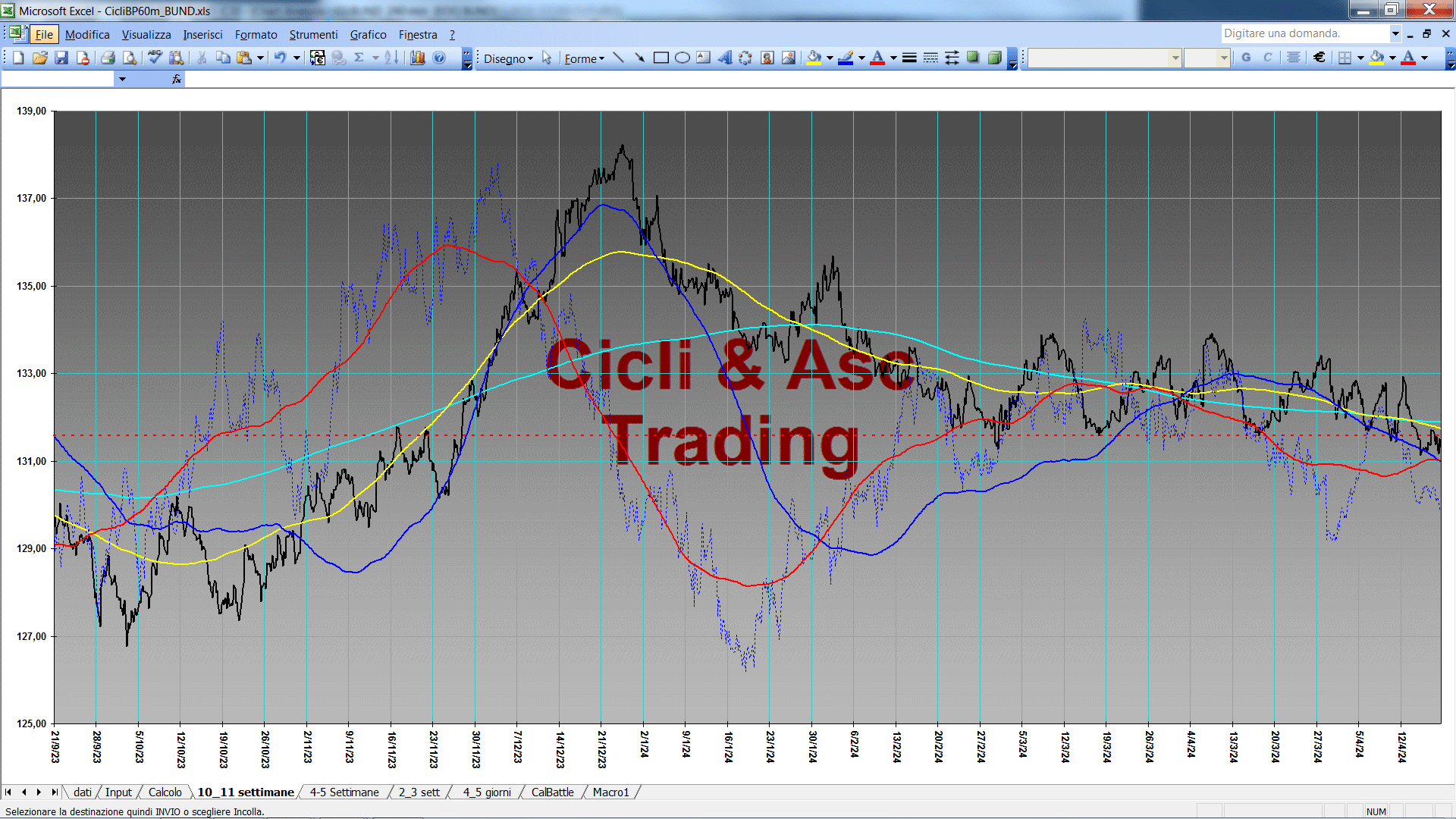Image resolution: width=1456 pixels, height=819 pixels.
Task: Expand the Undo history arrow
Action: (297, 58)
